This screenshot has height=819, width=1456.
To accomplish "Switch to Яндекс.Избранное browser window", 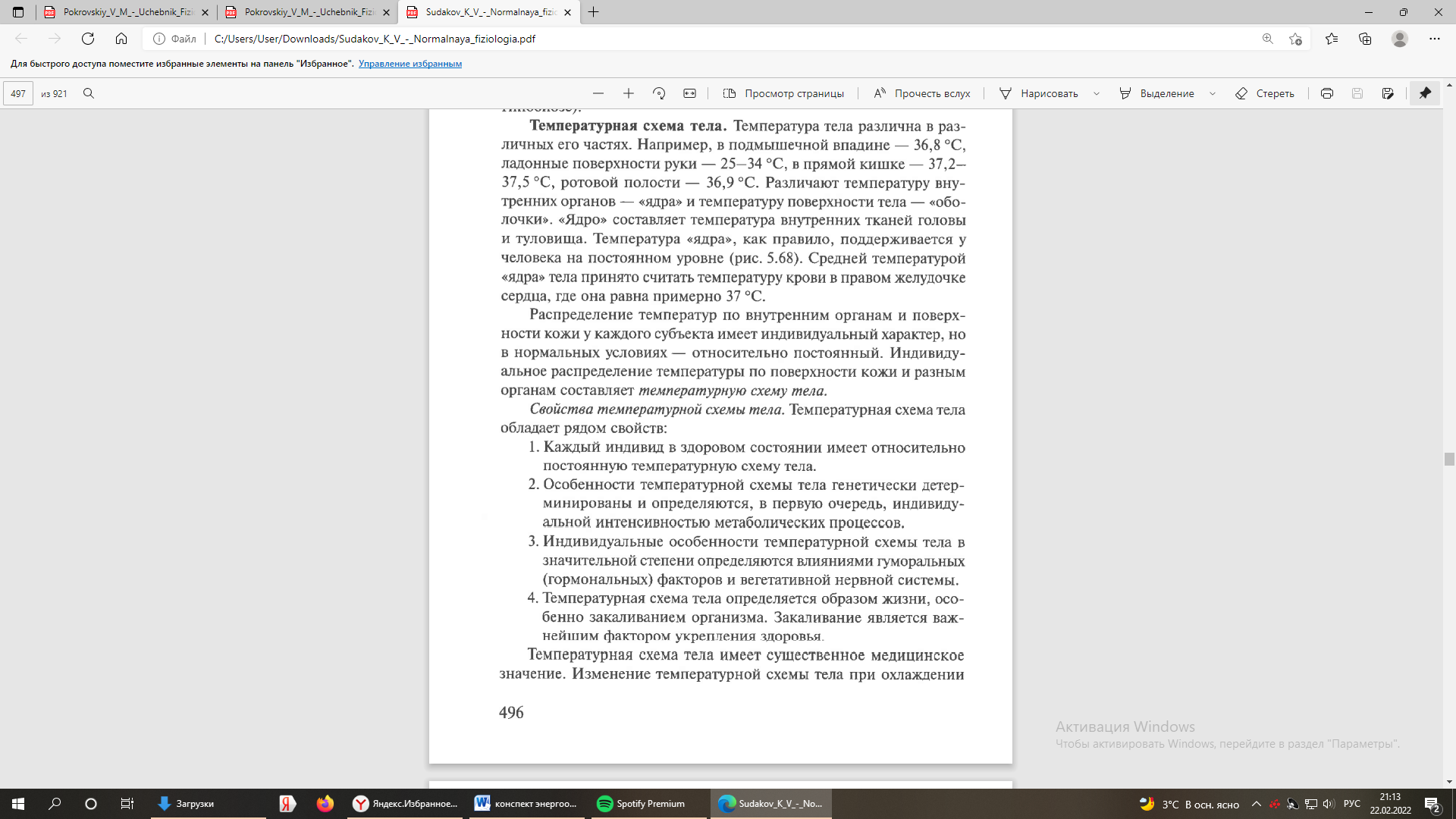I will (x=405, y=804).
